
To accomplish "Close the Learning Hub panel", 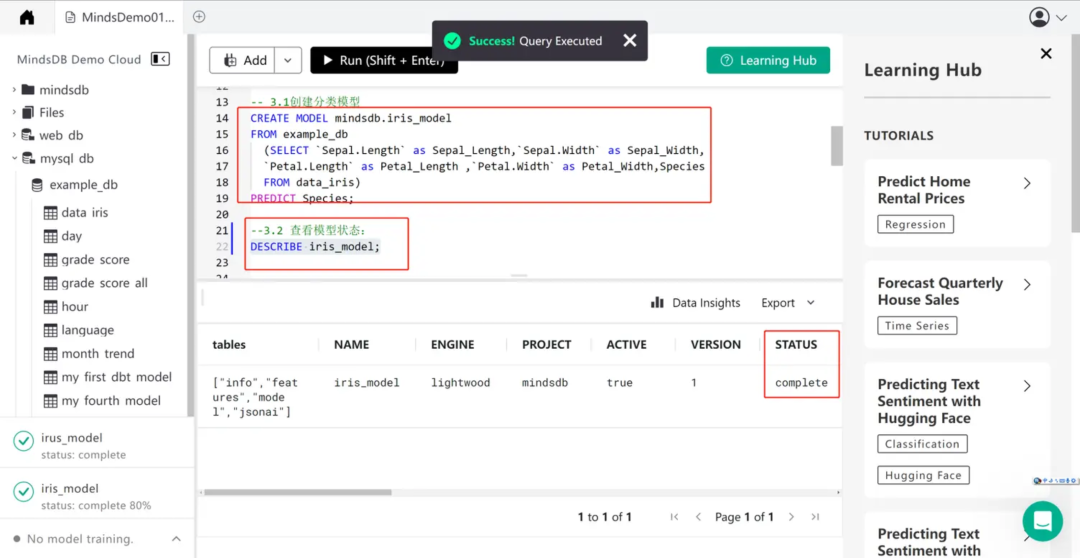I will [x=1046, y=54].
